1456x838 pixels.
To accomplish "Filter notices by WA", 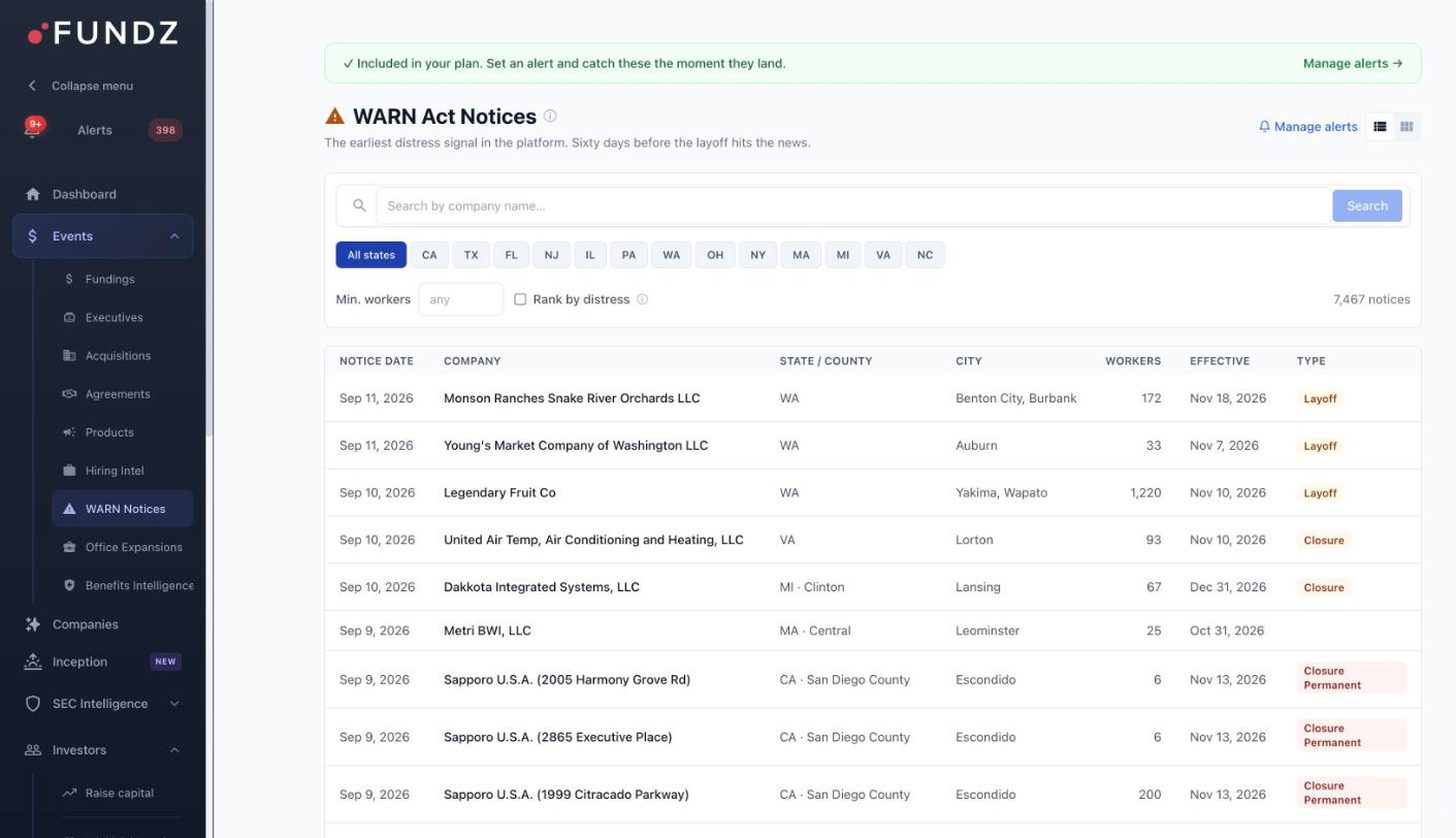I will click(671, 255).
